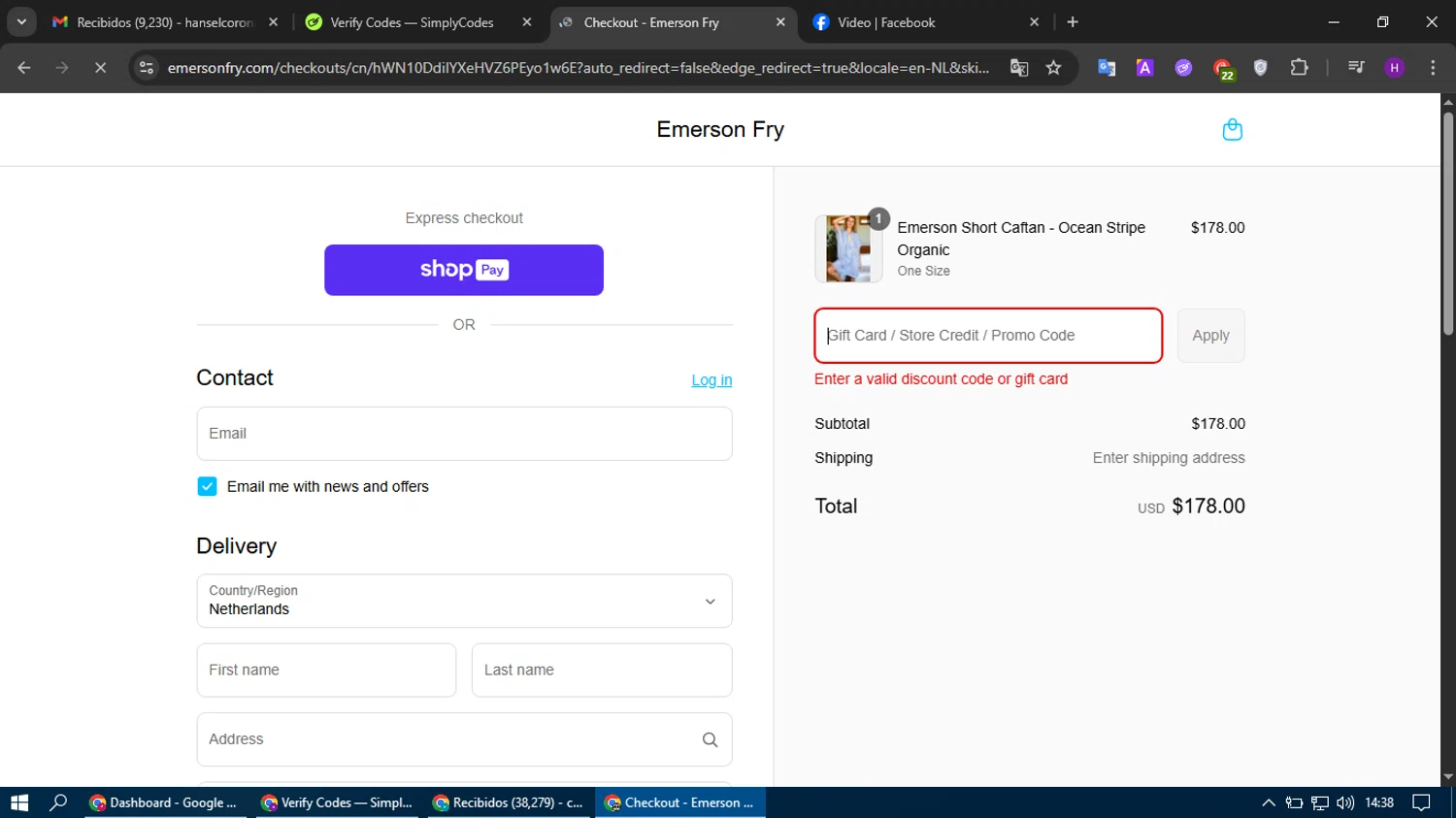Click the Subtotal label
This screenshot has width=1456, height=818.
click(842, 424)
